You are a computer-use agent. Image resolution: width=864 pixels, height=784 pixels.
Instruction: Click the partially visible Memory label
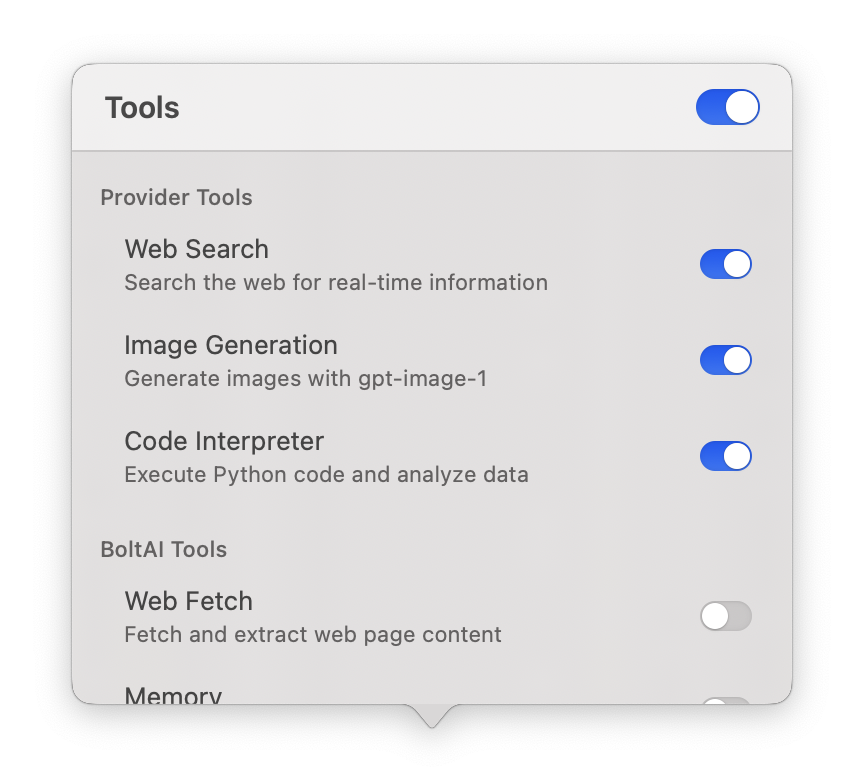[x=173, y=694]
